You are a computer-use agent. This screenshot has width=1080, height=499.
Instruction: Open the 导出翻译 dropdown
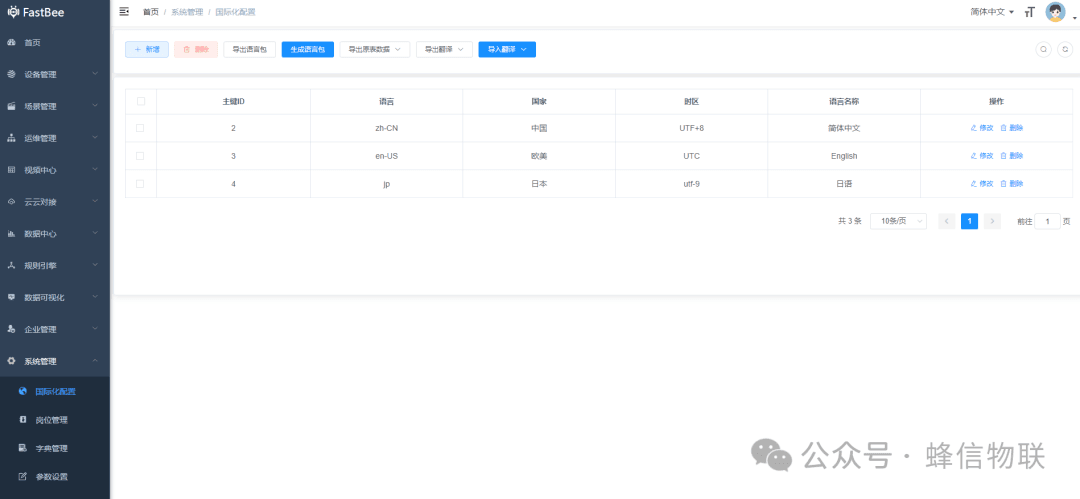[444, 50]
